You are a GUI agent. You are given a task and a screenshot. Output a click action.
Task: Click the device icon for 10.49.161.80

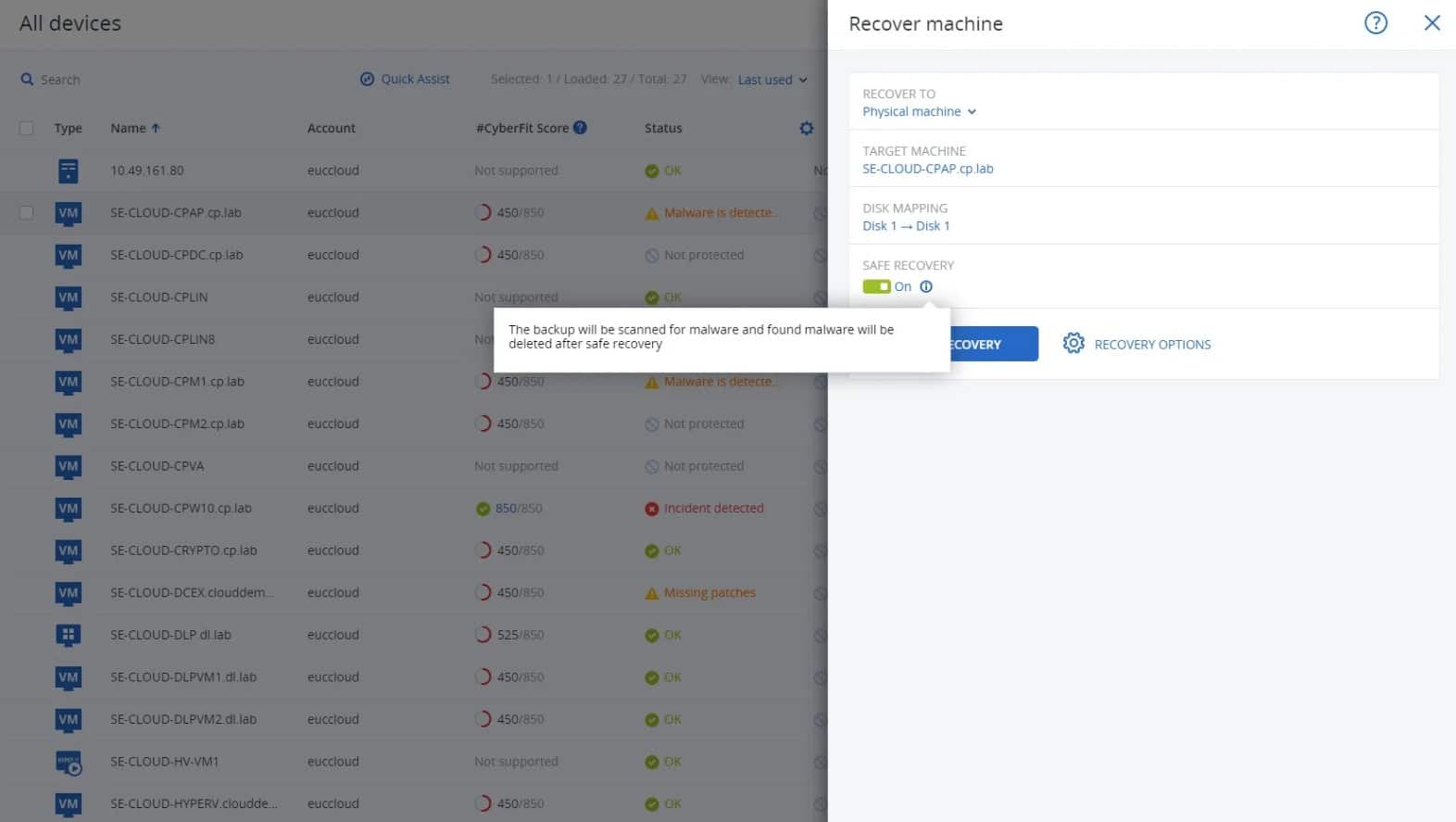(x=69, y=171)
